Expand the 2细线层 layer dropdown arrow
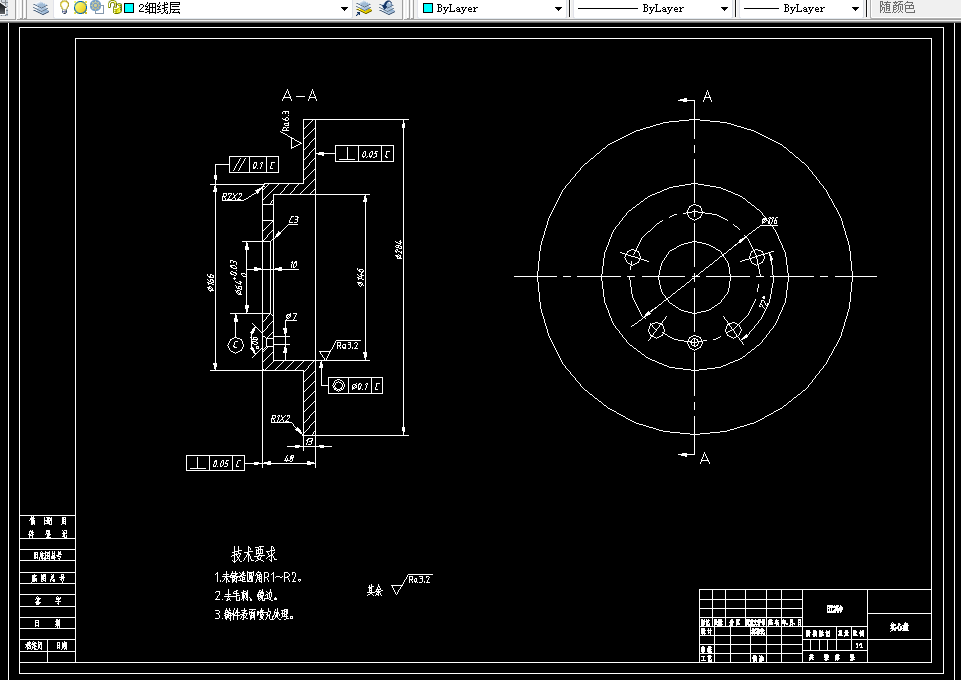Viewport: 961px width, 680px height. (344, 9)
